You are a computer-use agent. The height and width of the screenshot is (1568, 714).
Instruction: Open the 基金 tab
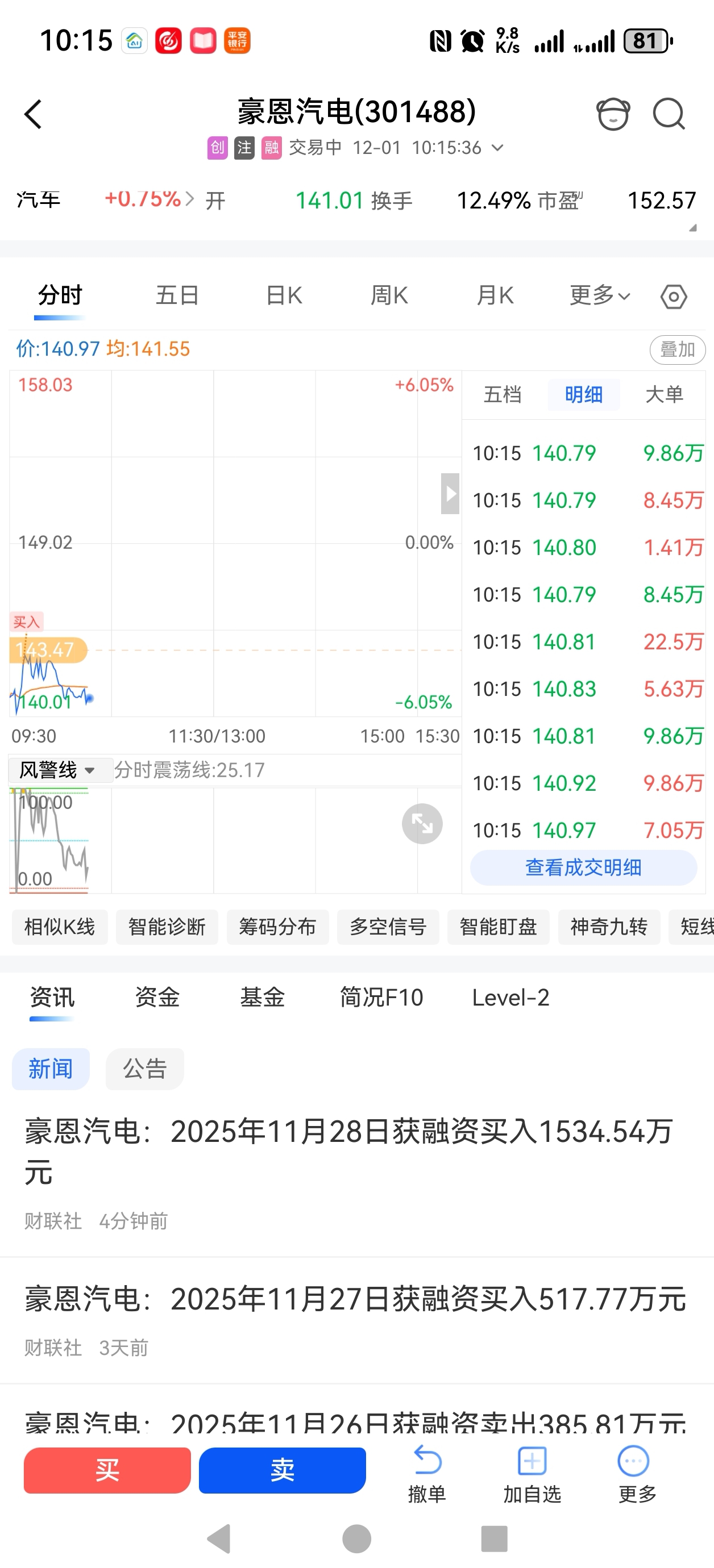pyautogui.click(x=262, y=998)
